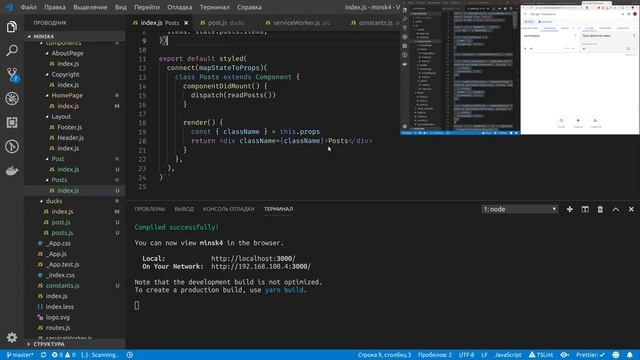Open the Manage gear menu
The width and height of the screenshot is (640, 360).
point(12,337)
